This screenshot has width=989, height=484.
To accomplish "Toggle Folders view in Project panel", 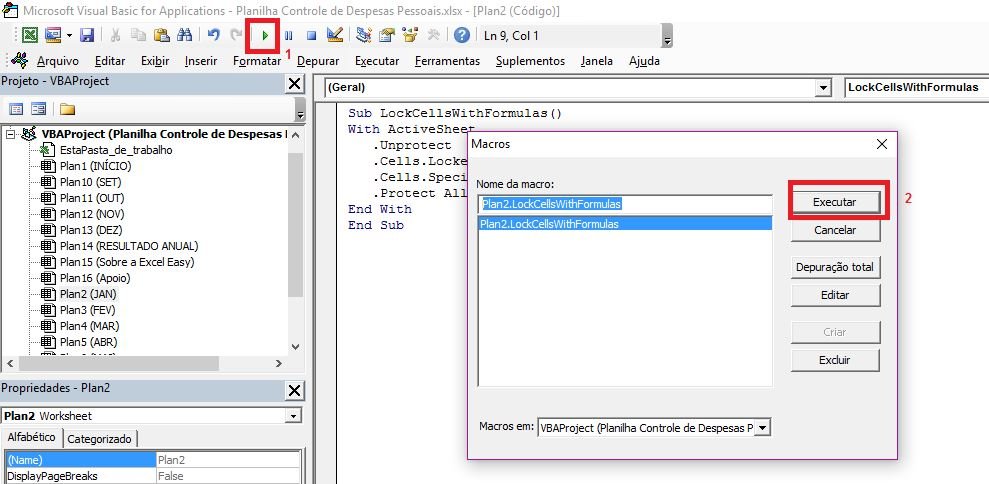I will point(67,109).
